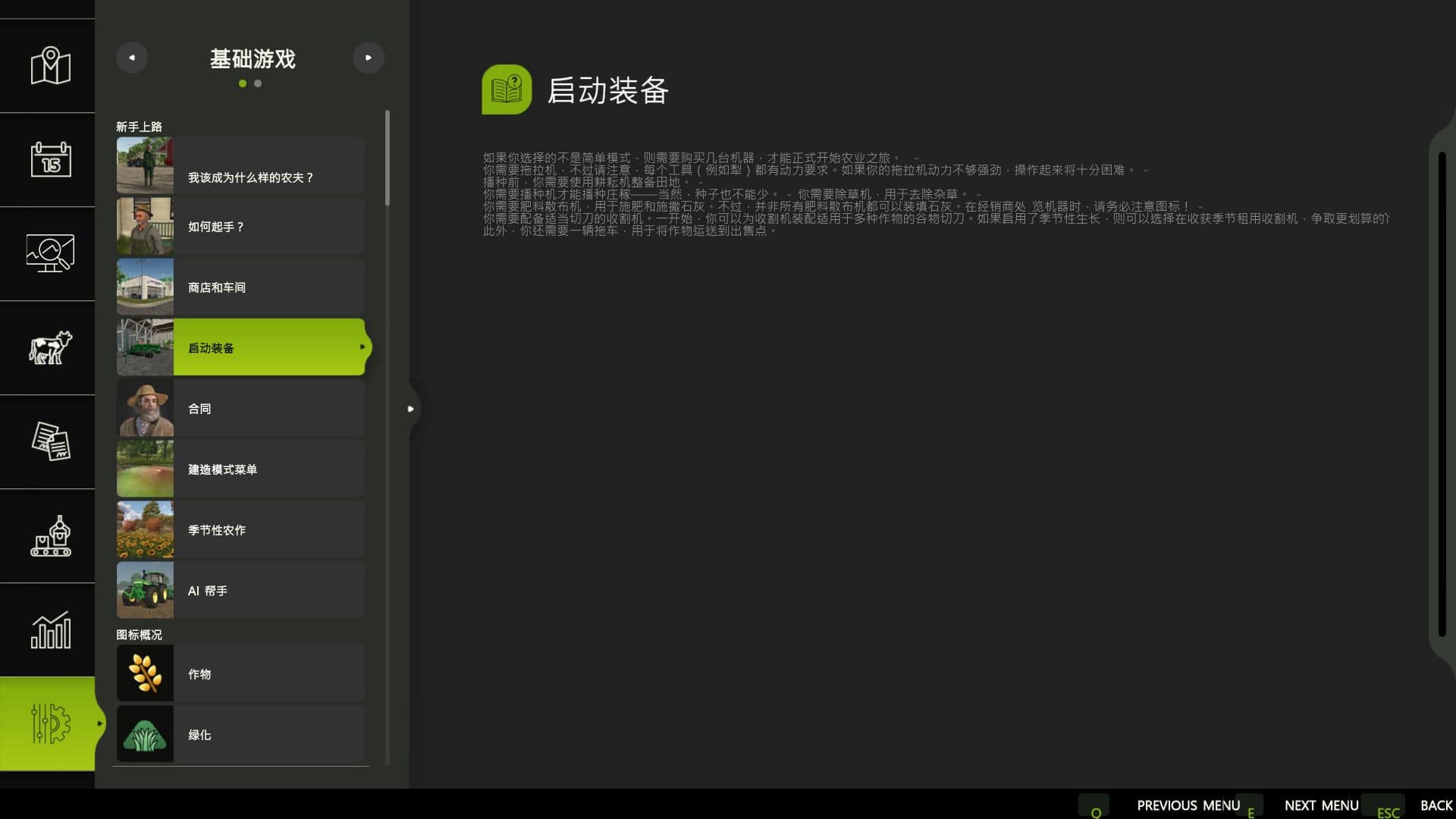Open the contracts documents icon
This screenshot has height=819, width=1456.
click(x=50, y=441)
